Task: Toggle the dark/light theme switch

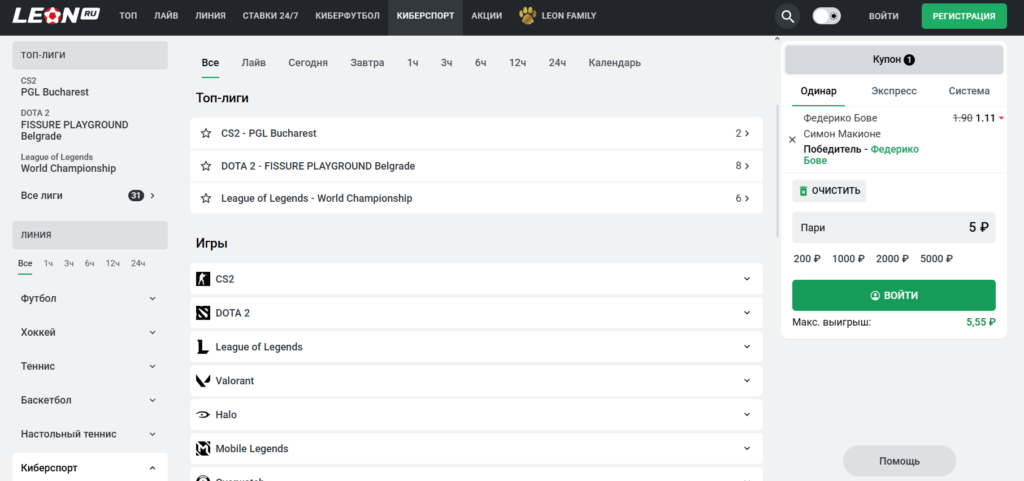Action: [826, 16]
